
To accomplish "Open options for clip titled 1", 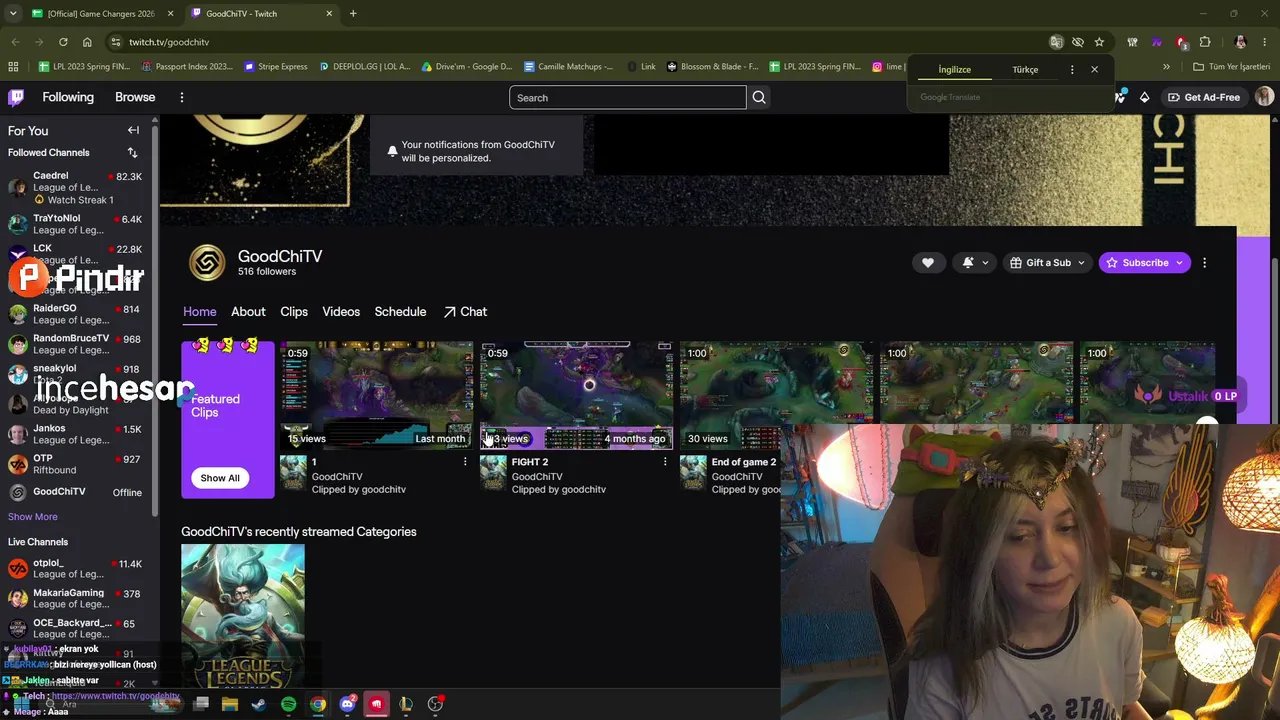I will click(465, 462).
